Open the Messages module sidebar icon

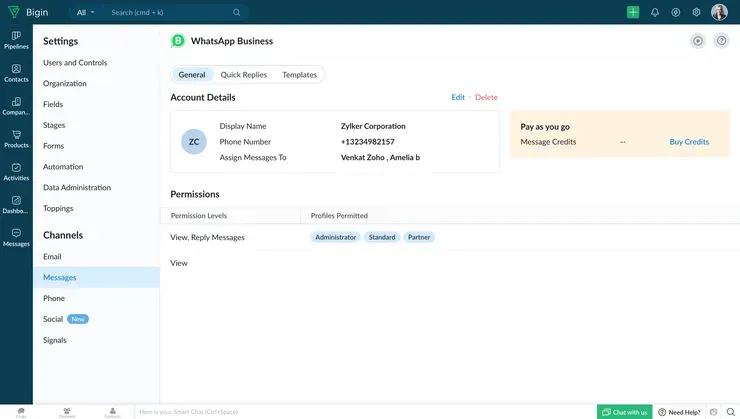(x=16, y=237)
